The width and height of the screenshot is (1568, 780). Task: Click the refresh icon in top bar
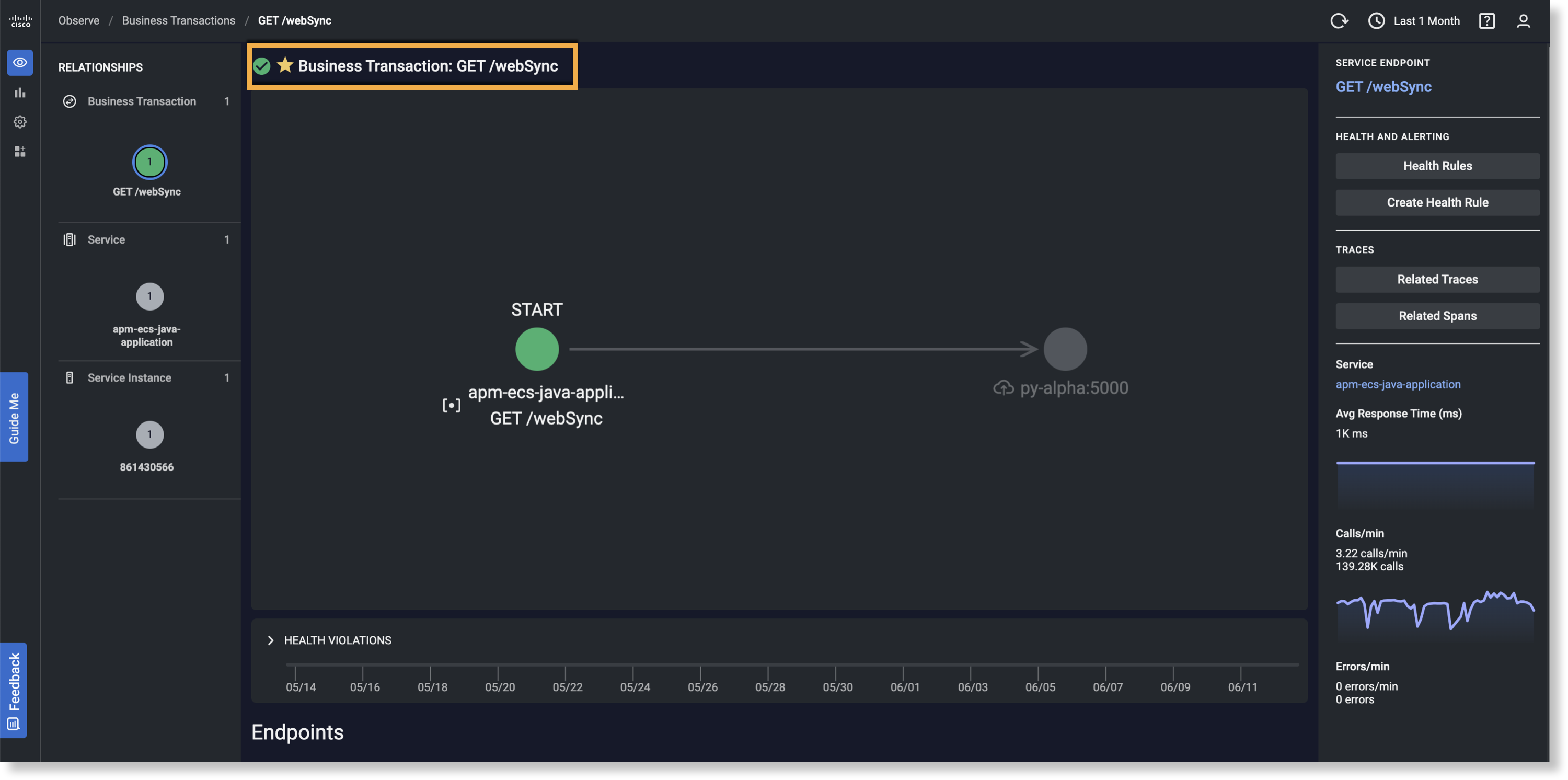pyautogui.click(x=1339, y=21)
